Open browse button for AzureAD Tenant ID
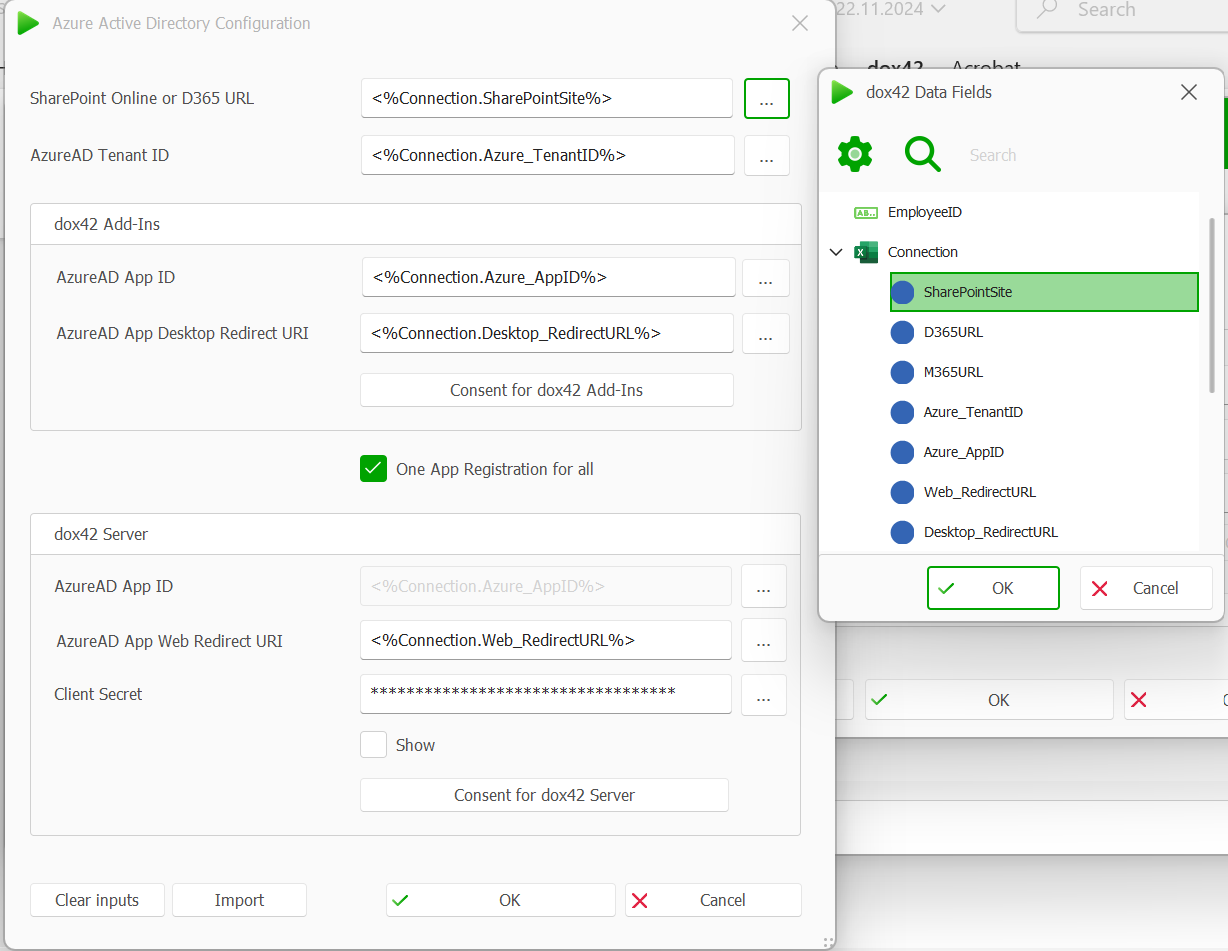 tap(767, 155)
